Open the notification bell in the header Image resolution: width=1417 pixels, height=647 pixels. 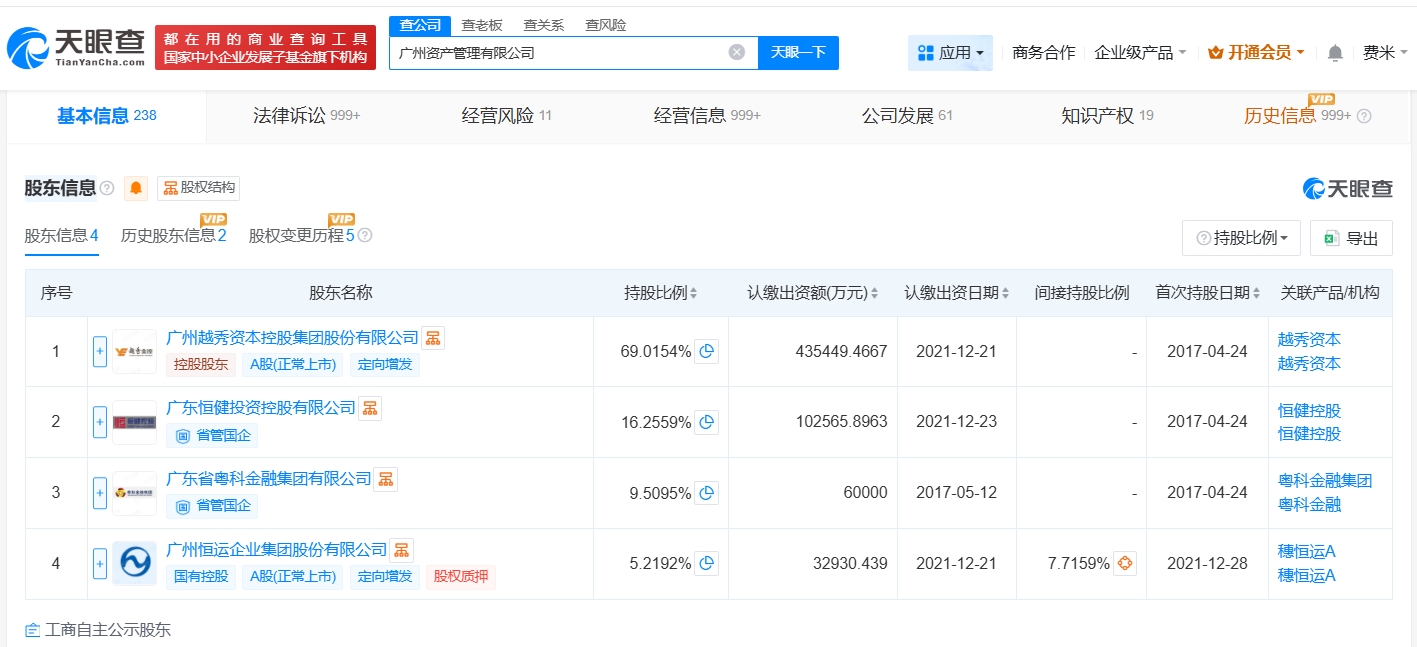pos(1335,53)
